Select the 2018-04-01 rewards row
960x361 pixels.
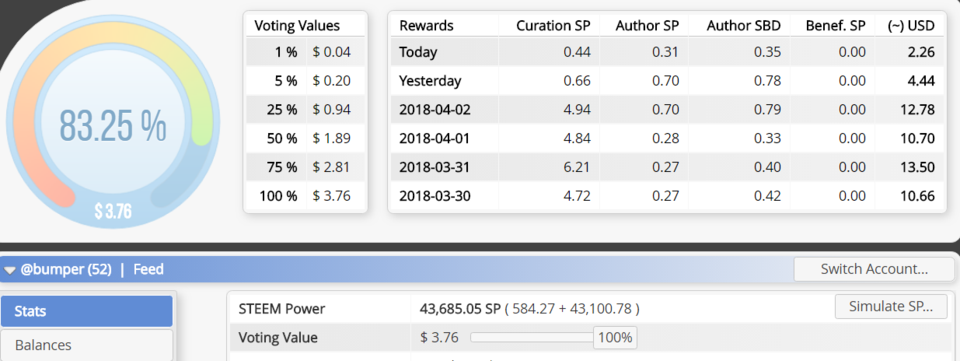[667, 138]
